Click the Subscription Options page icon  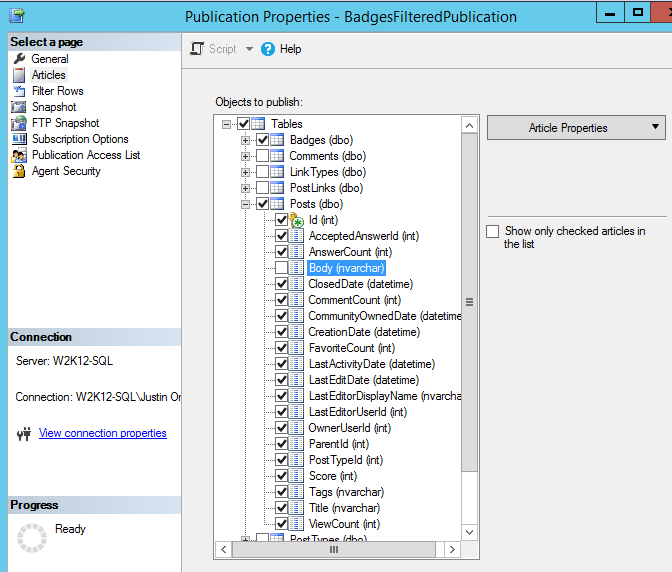point(19,139)
